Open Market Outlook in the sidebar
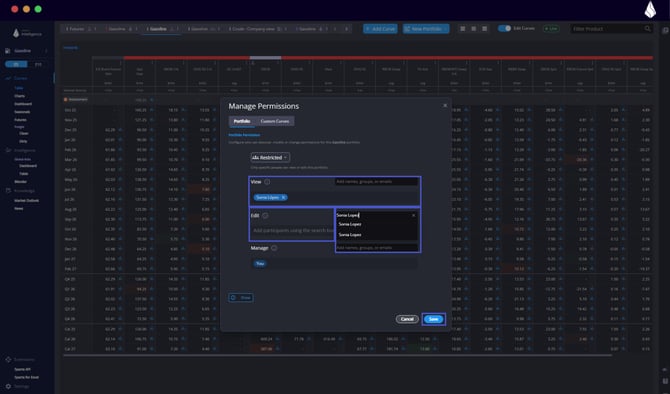Screen dimensions: 670x394 pos(26,200)
